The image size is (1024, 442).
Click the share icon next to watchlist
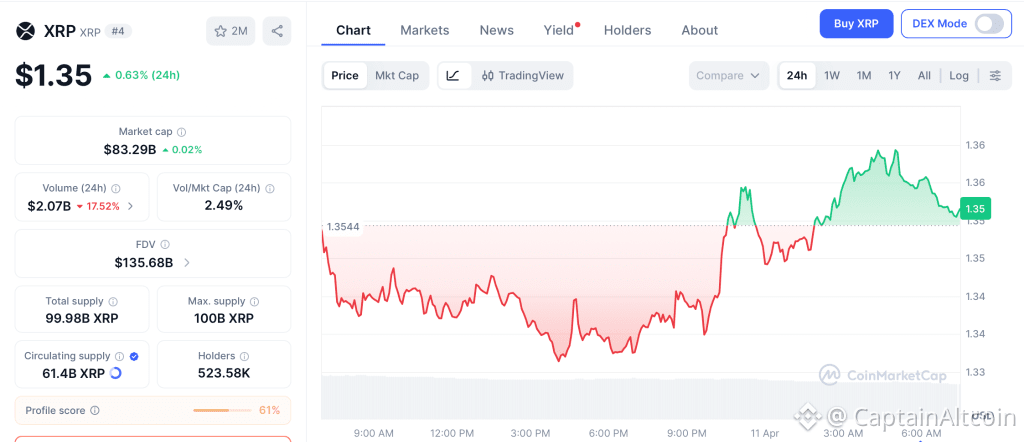(277, 31)
